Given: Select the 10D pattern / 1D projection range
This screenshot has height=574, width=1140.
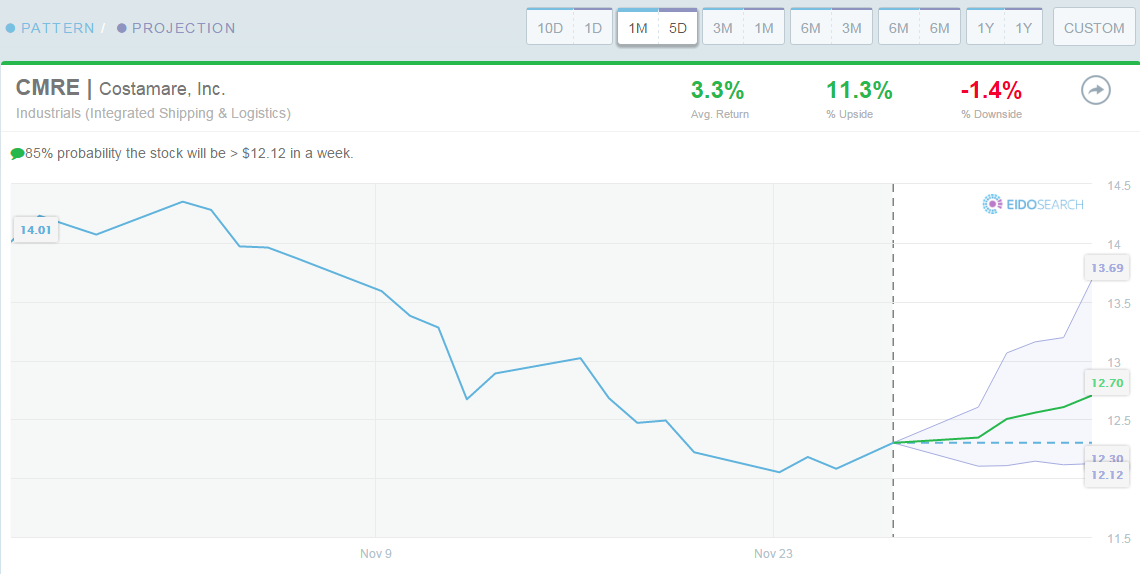Looking at the screenshot, I should point(569,28).
